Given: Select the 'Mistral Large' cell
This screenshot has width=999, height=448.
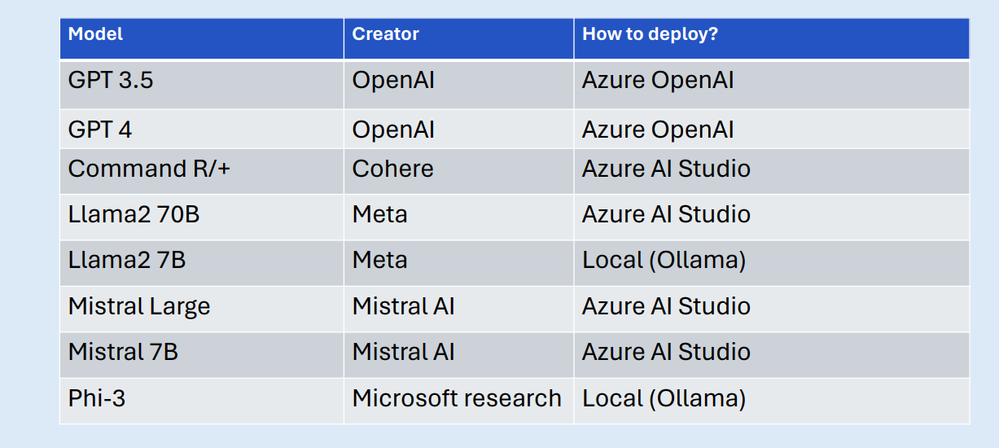Looking at the screenshot, I should [202, 309].
